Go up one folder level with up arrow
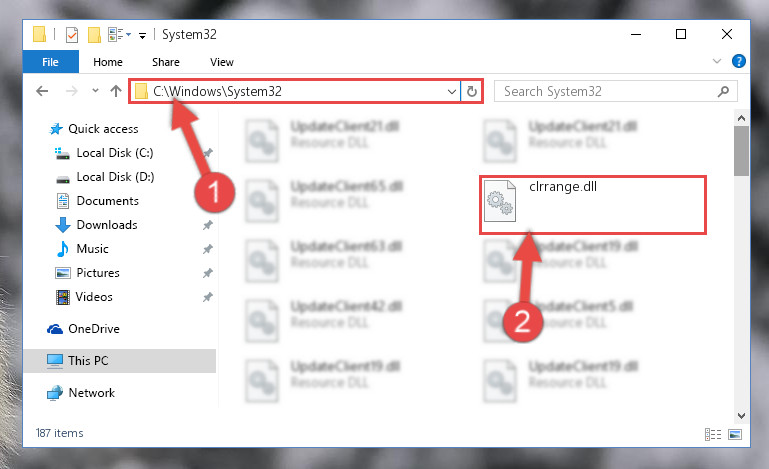Viewport: 769px width, 469px height. click(x=116, y=91)
